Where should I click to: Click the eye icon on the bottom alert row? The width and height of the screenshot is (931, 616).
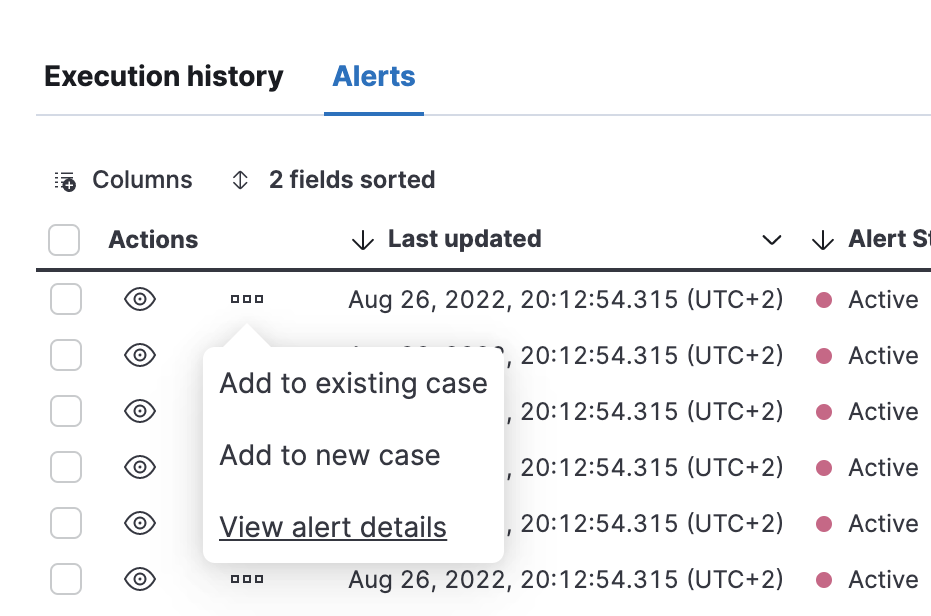139,579
